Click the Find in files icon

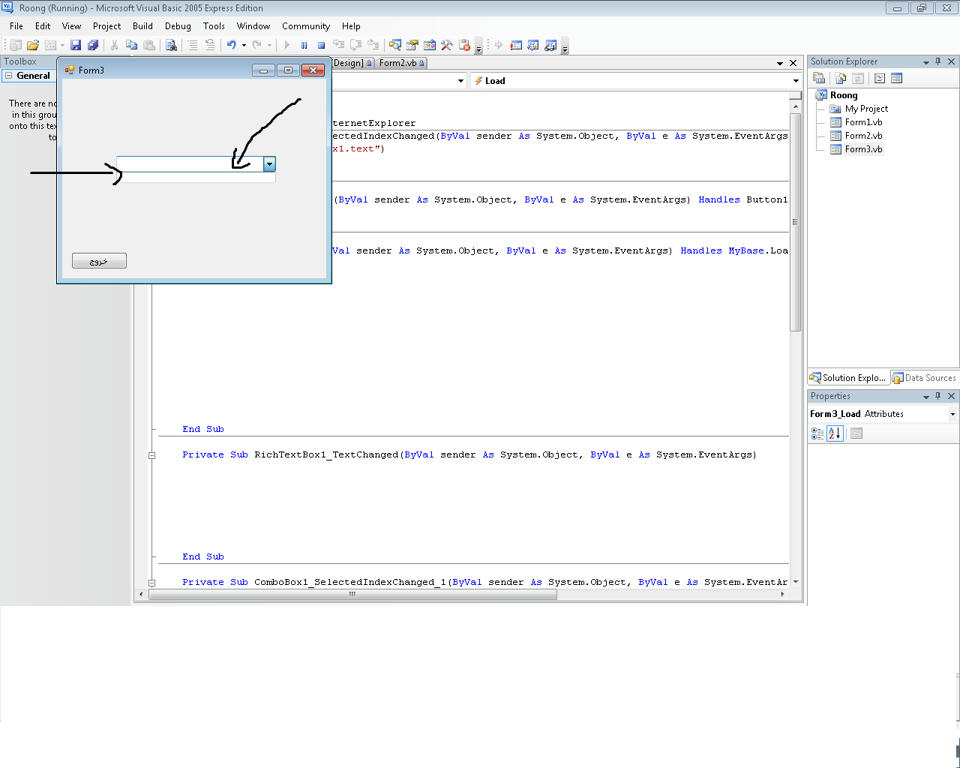point(171,45)
